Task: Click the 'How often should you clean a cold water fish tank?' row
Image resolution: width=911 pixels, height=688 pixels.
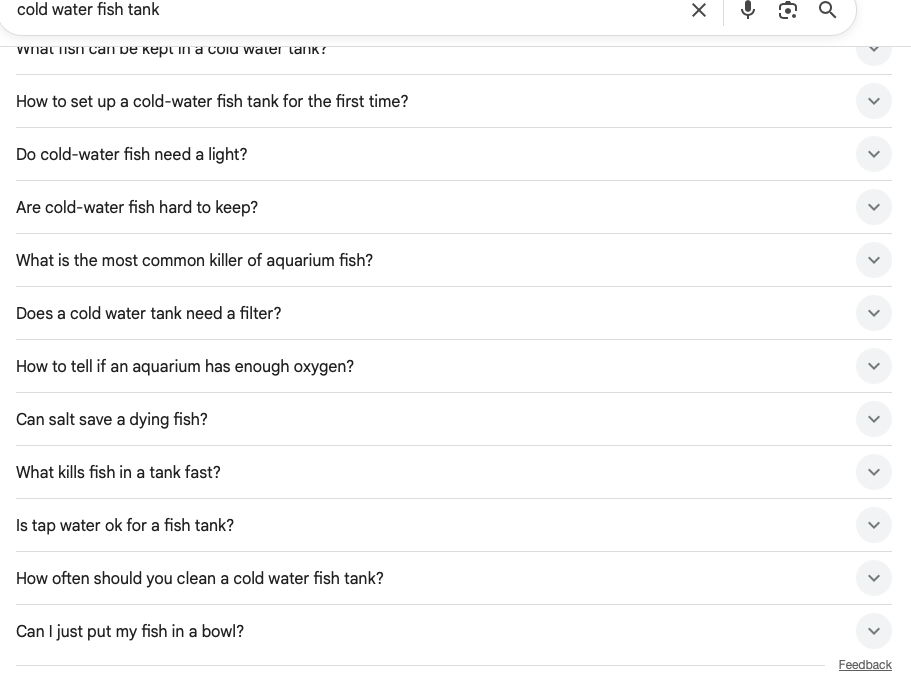Action: coord(199,578)
